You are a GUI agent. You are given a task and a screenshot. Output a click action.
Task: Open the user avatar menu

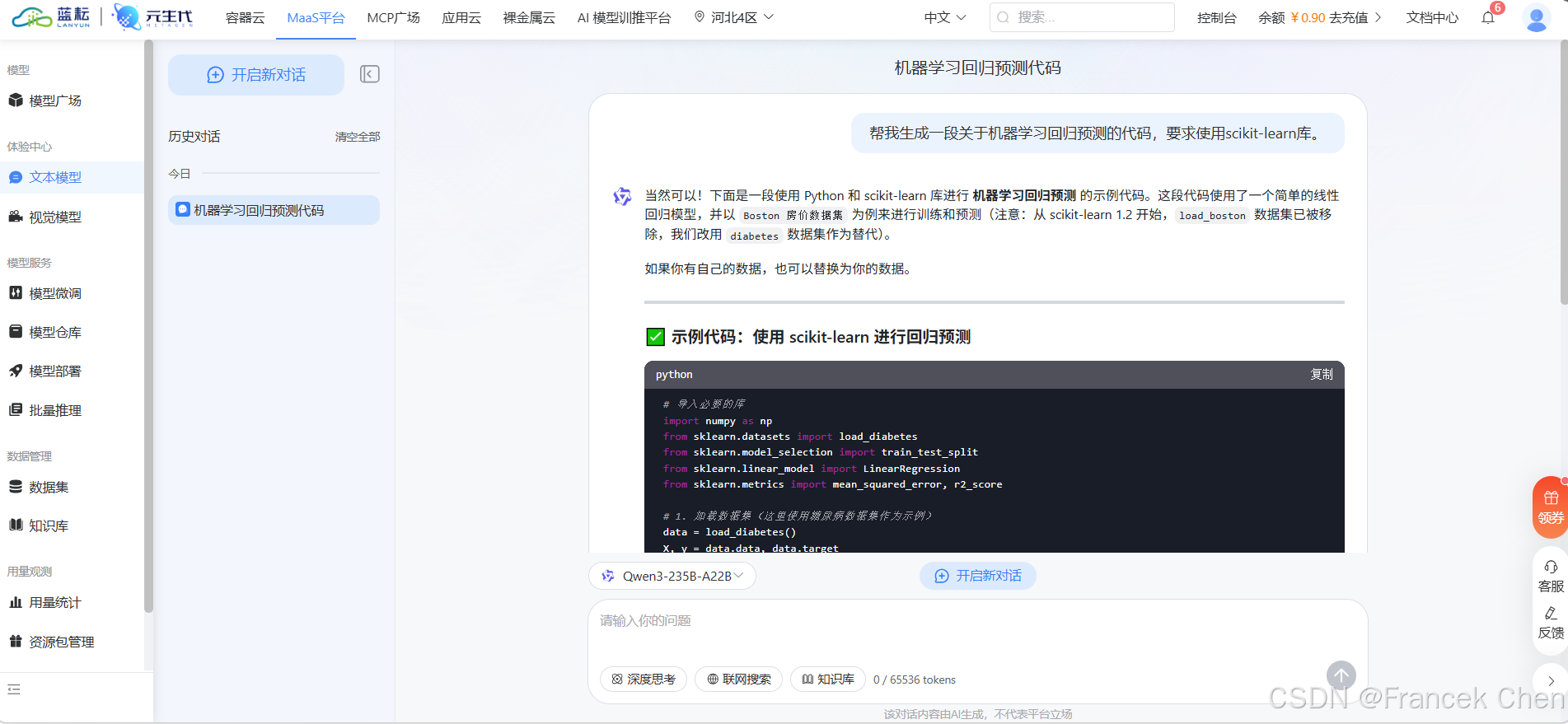click(1536, 17)
